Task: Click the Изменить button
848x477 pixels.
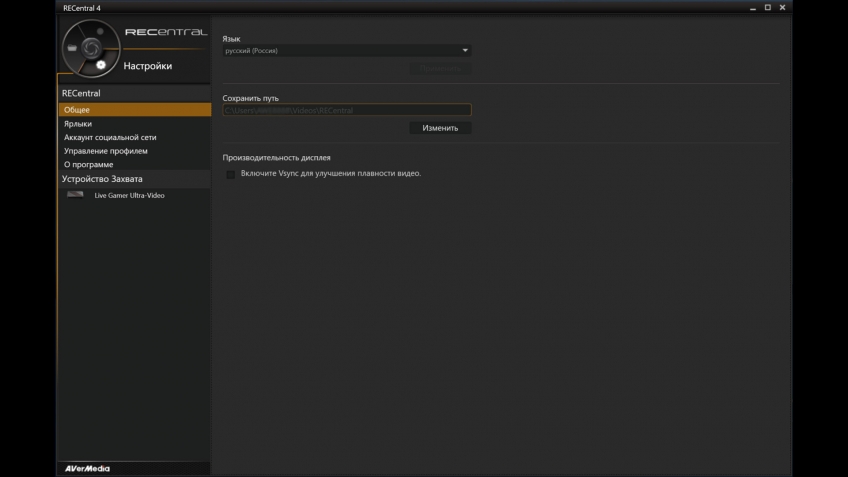Action: pyautogui.click(x=440, y=128)
